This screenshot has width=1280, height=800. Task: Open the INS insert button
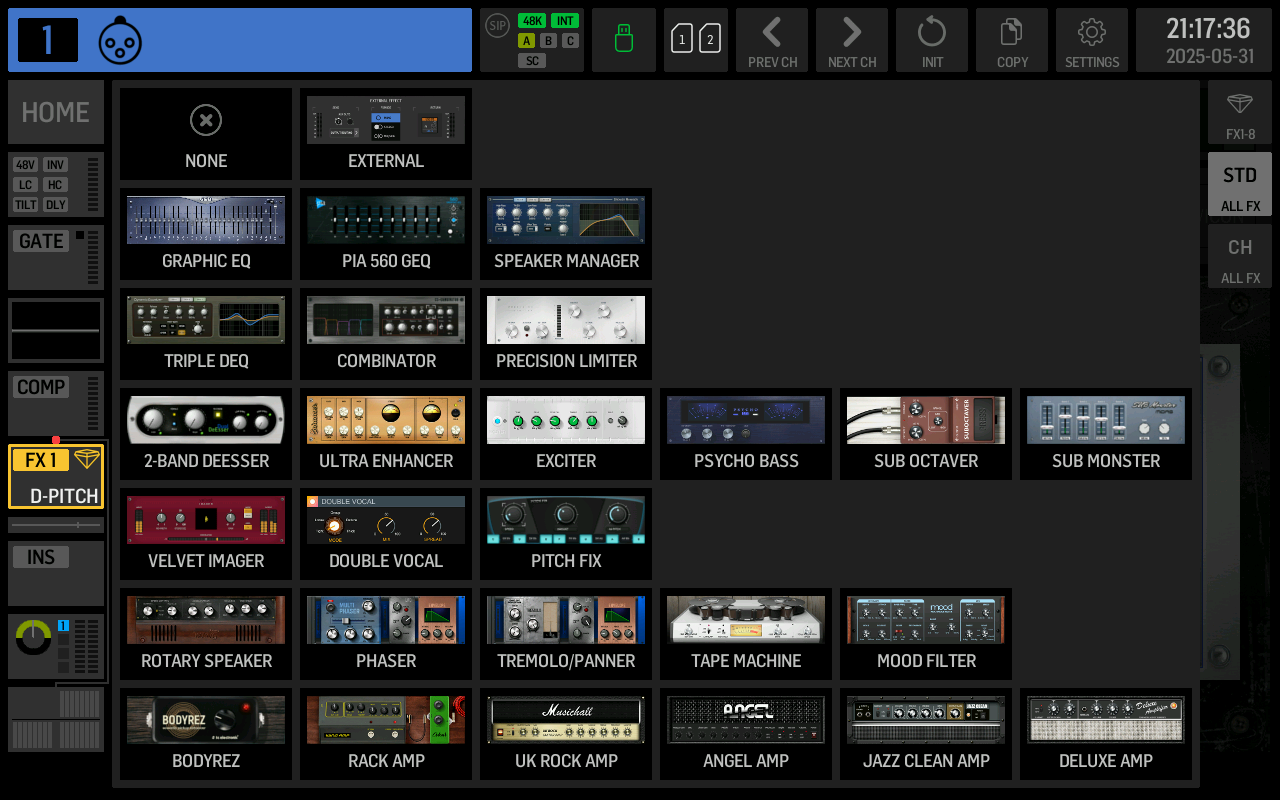pyautogui.click(x=41, y=558)
